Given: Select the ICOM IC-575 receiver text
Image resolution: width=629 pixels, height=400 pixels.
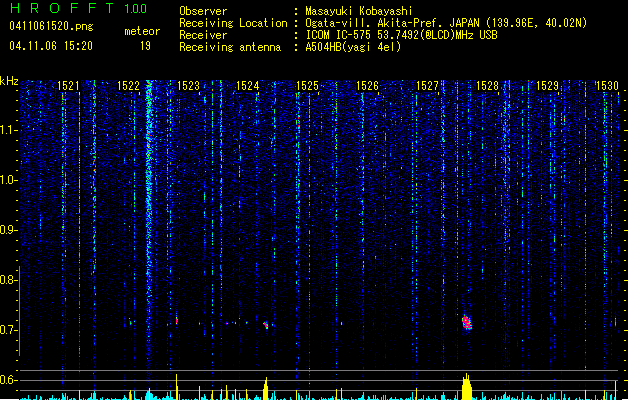Looking at the screenshot, I should 401,35.
